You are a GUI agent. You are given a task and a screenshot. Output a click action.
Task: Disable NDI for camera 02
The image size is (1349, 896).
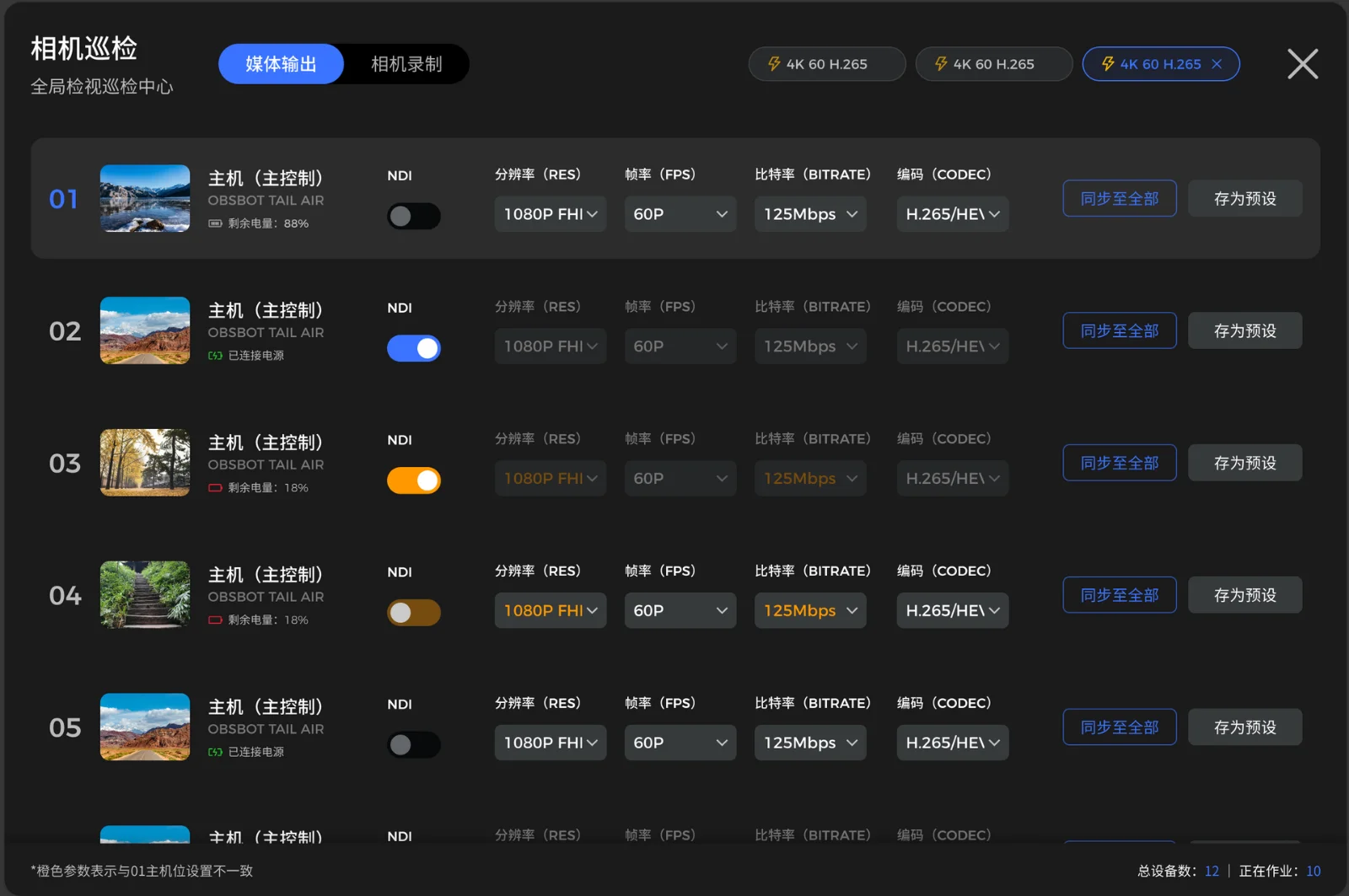tap(413, 348)
